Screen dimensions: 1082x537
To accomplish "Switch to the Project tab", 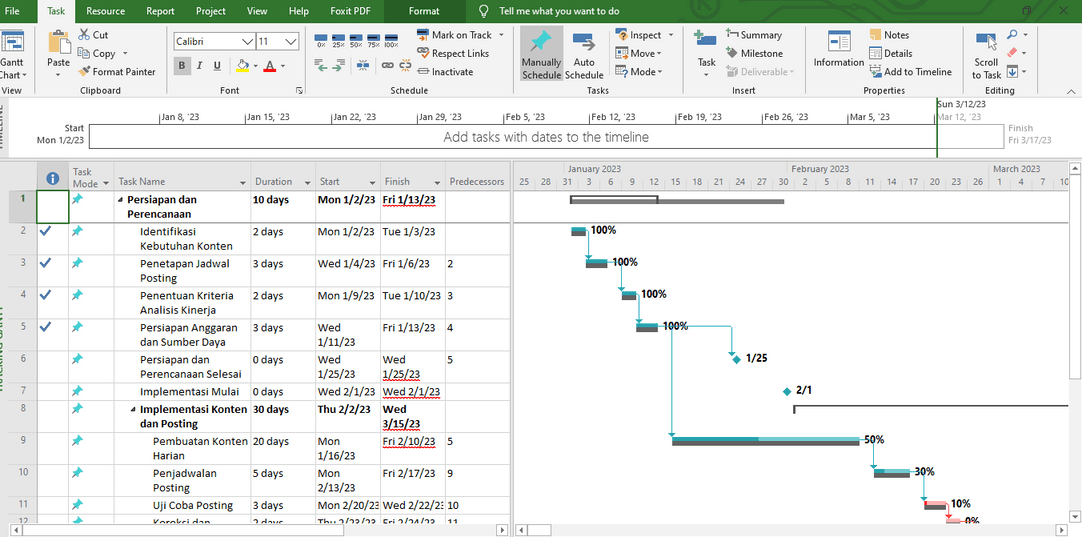I will (210, 11).
